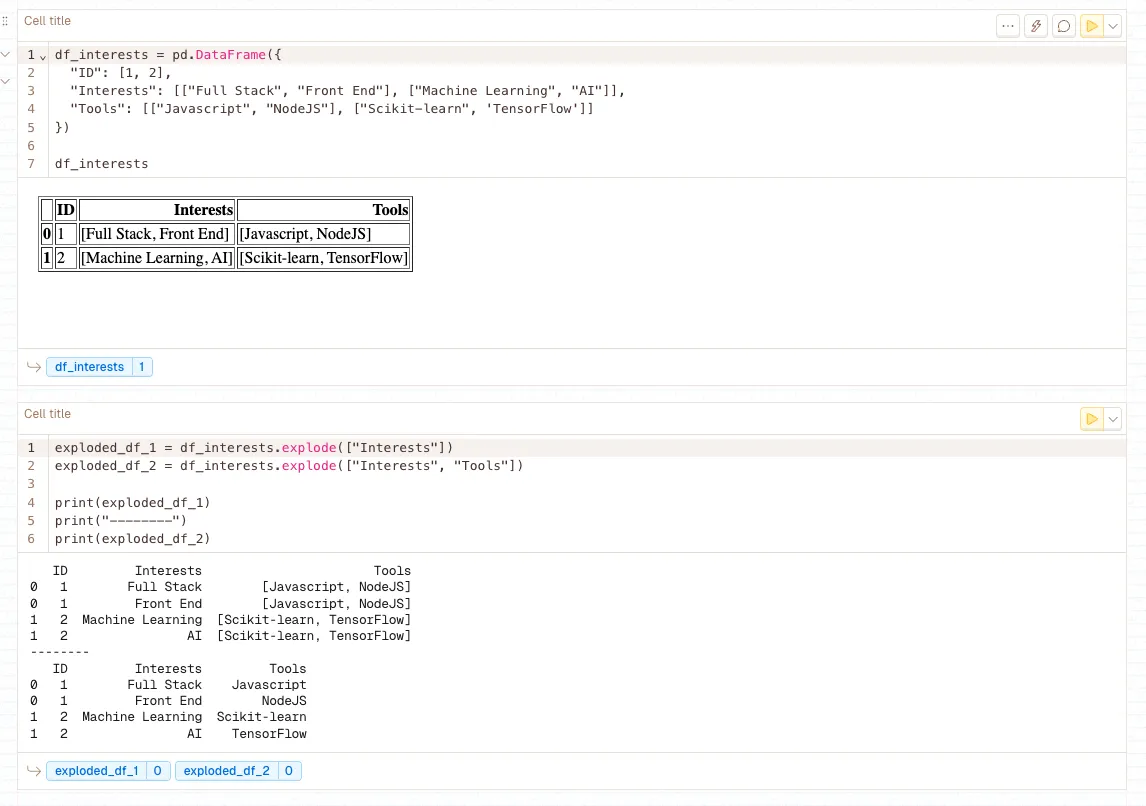Collapse the code fold arrow on line 1

point(42,56)
